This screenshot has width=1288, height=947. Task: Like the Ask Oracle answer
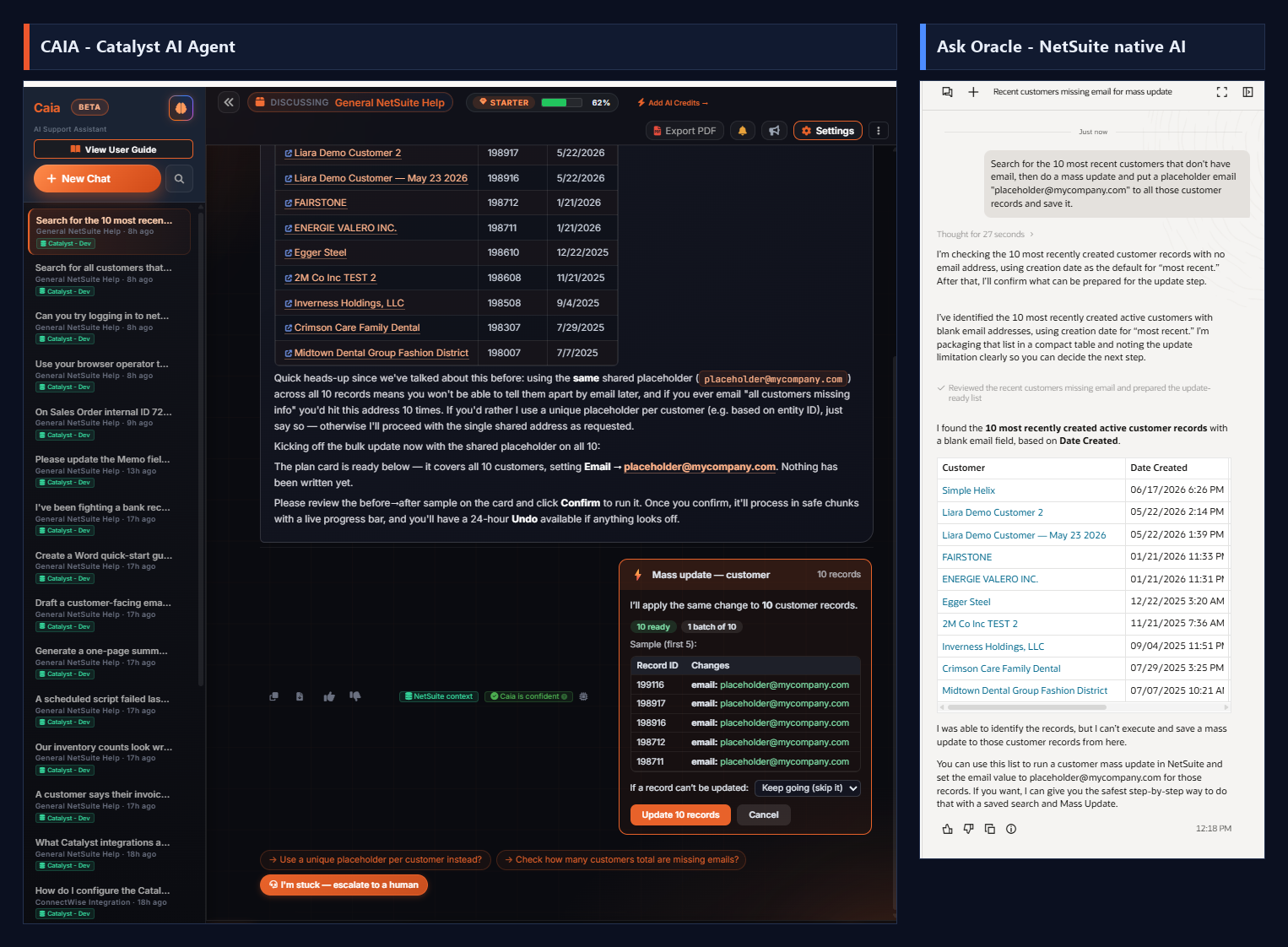tap(947, 829)
